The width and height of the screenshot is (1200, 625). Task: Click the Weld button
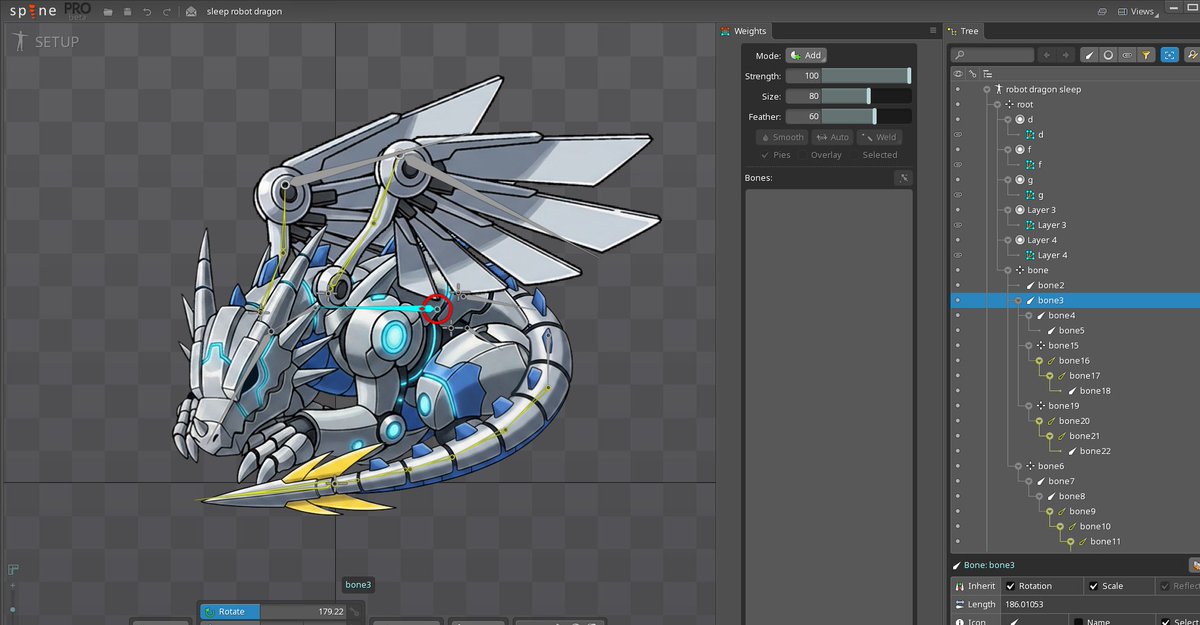tap(879, 137)
